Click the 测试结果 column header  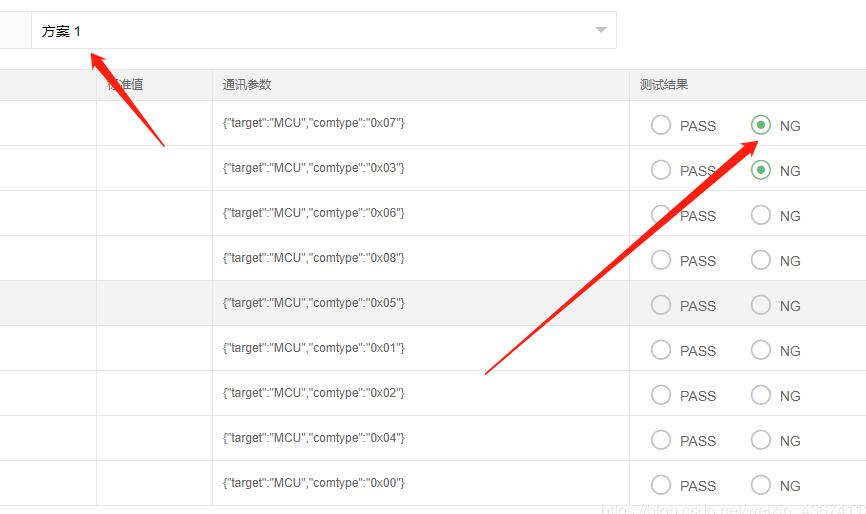tap(664, 85)
